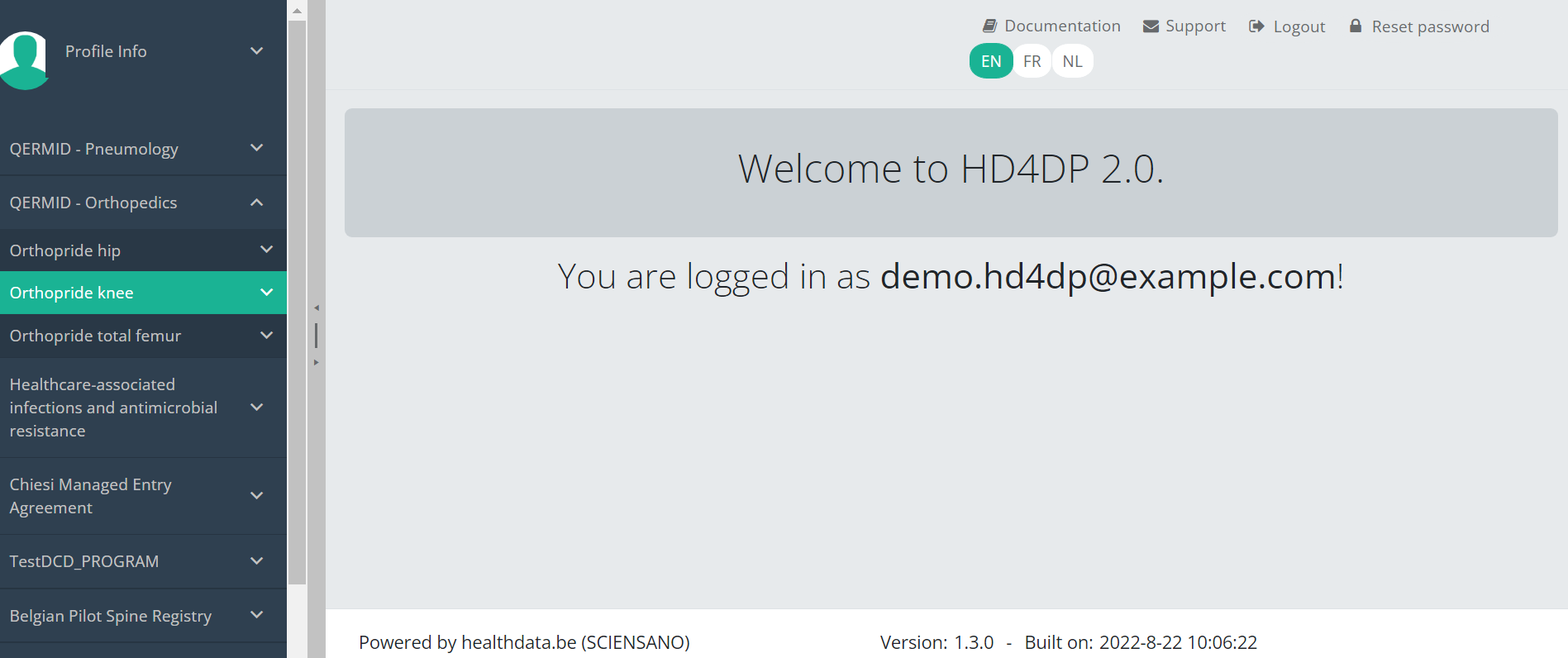Click the Support envelope icon

(1151, 26)
